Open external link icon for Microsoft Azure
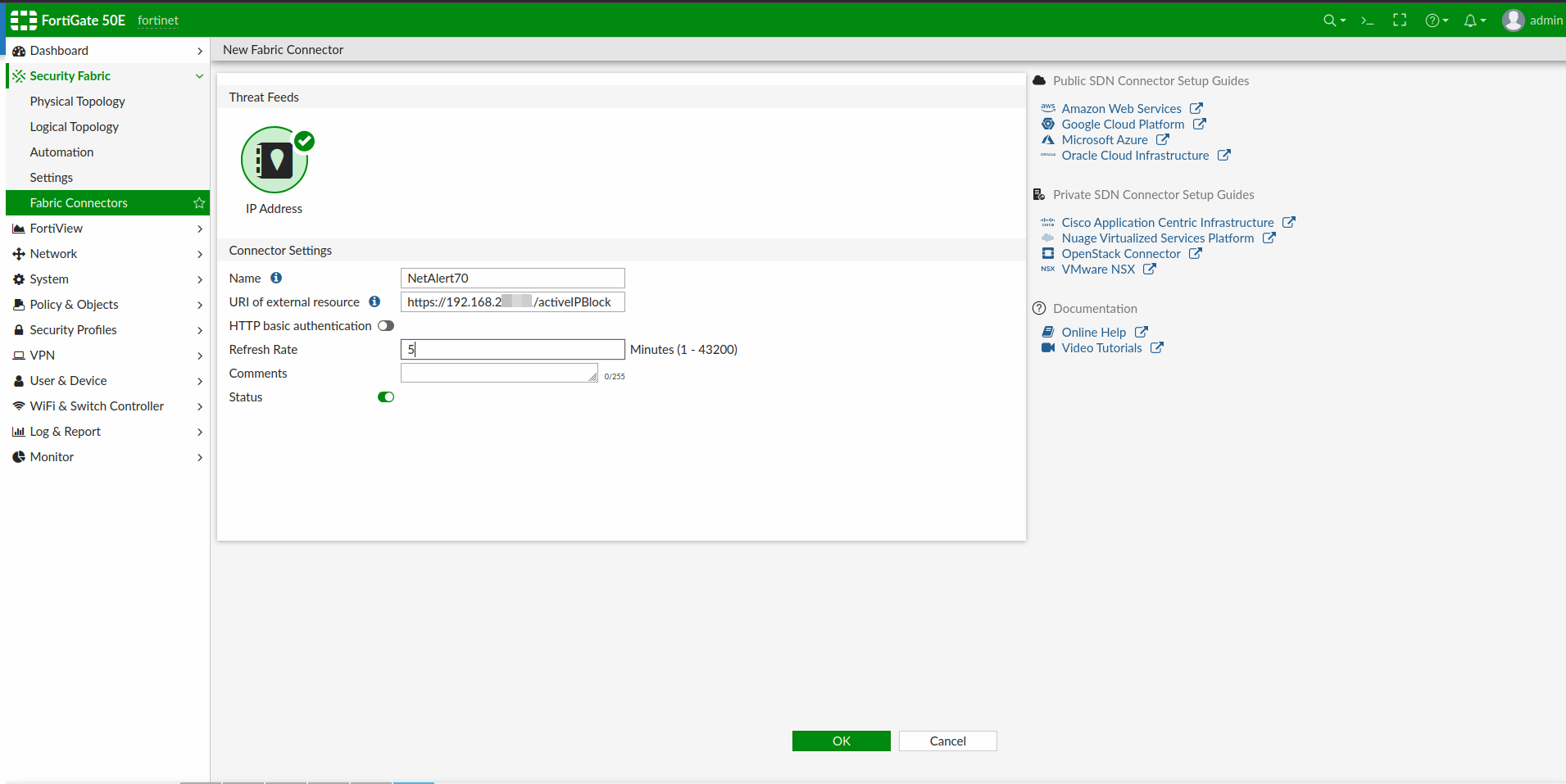Screen dimensions: 1566x784 pyautogui.click(x=1163, y=139)
